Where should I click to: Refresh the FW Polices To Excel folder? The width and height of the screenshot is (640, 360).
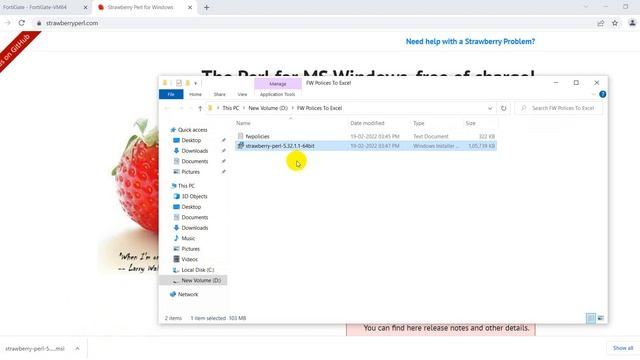[504, 108]
